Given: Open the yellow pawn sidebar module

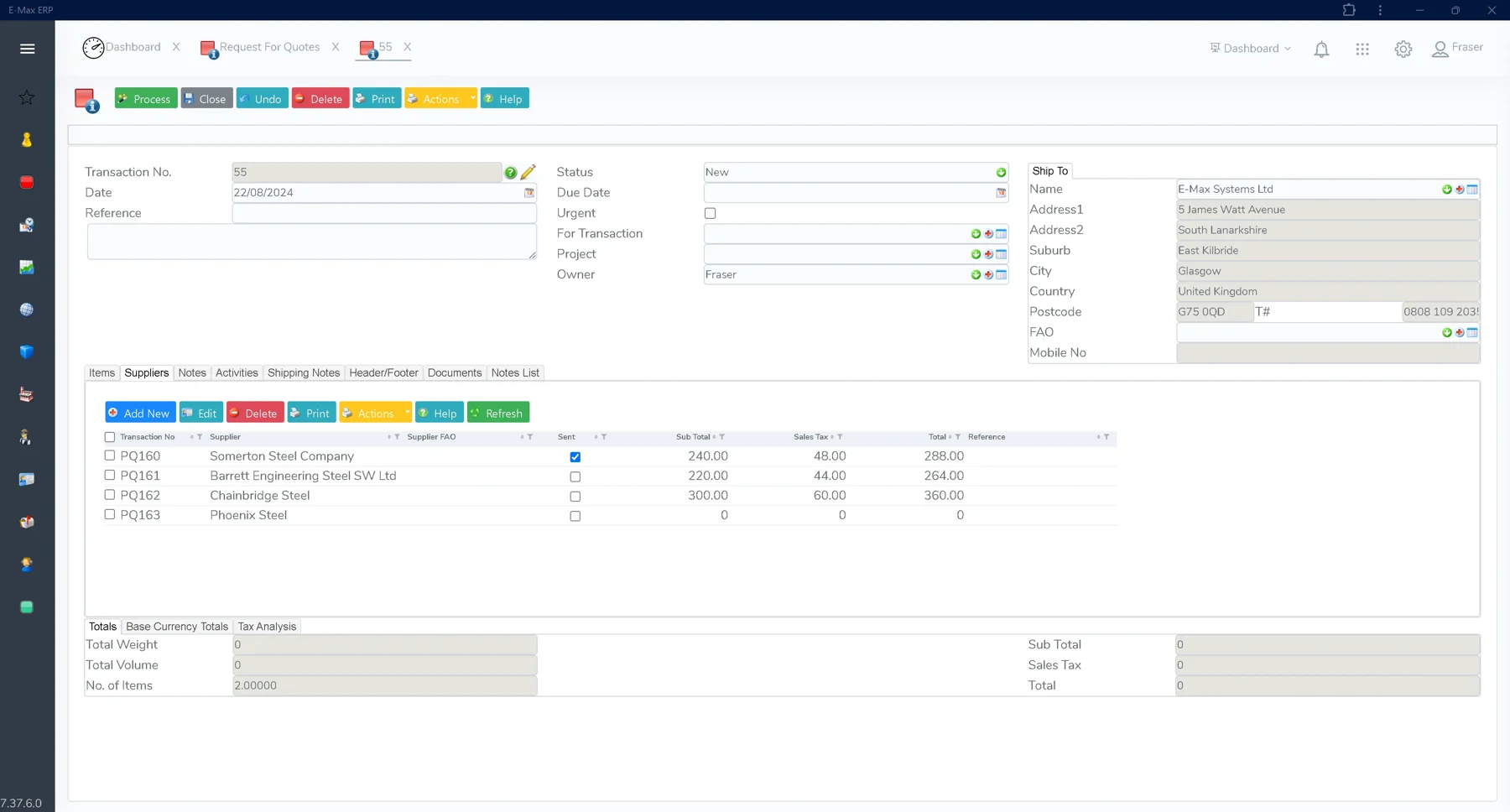Looking at the screenshot, I should (27, 140).
